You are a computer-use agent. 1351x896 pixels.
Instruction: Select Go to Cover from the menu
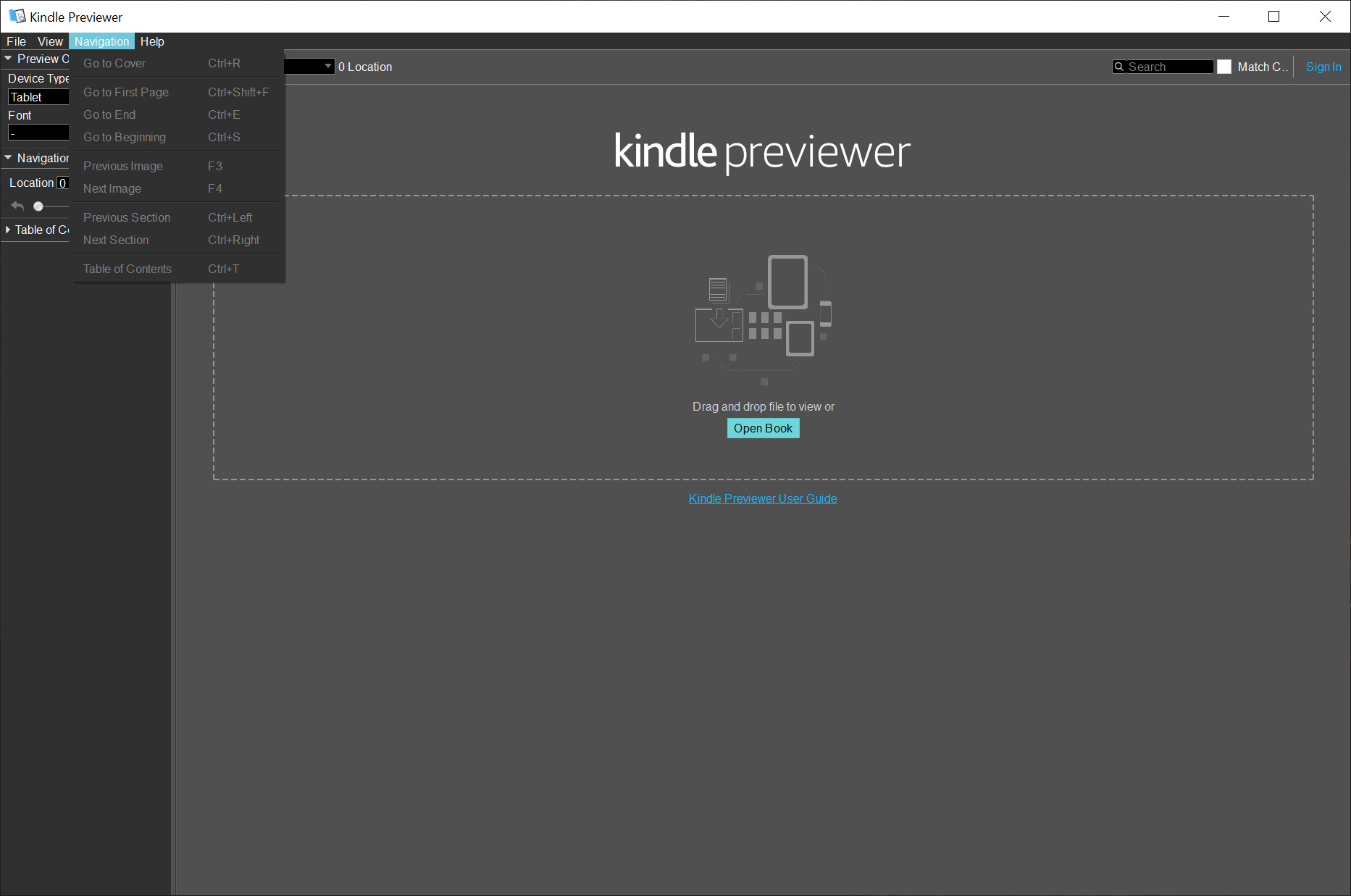click(x=114, y=63)
